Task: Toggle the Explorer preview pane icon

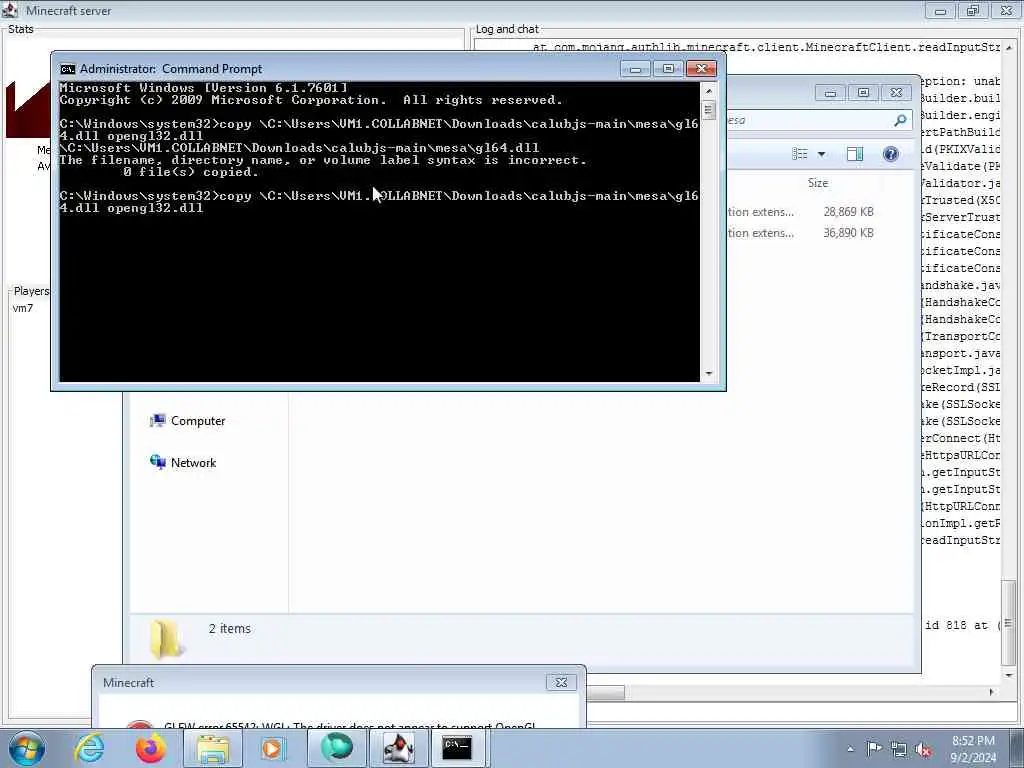Action: click(x=855, y=153)
